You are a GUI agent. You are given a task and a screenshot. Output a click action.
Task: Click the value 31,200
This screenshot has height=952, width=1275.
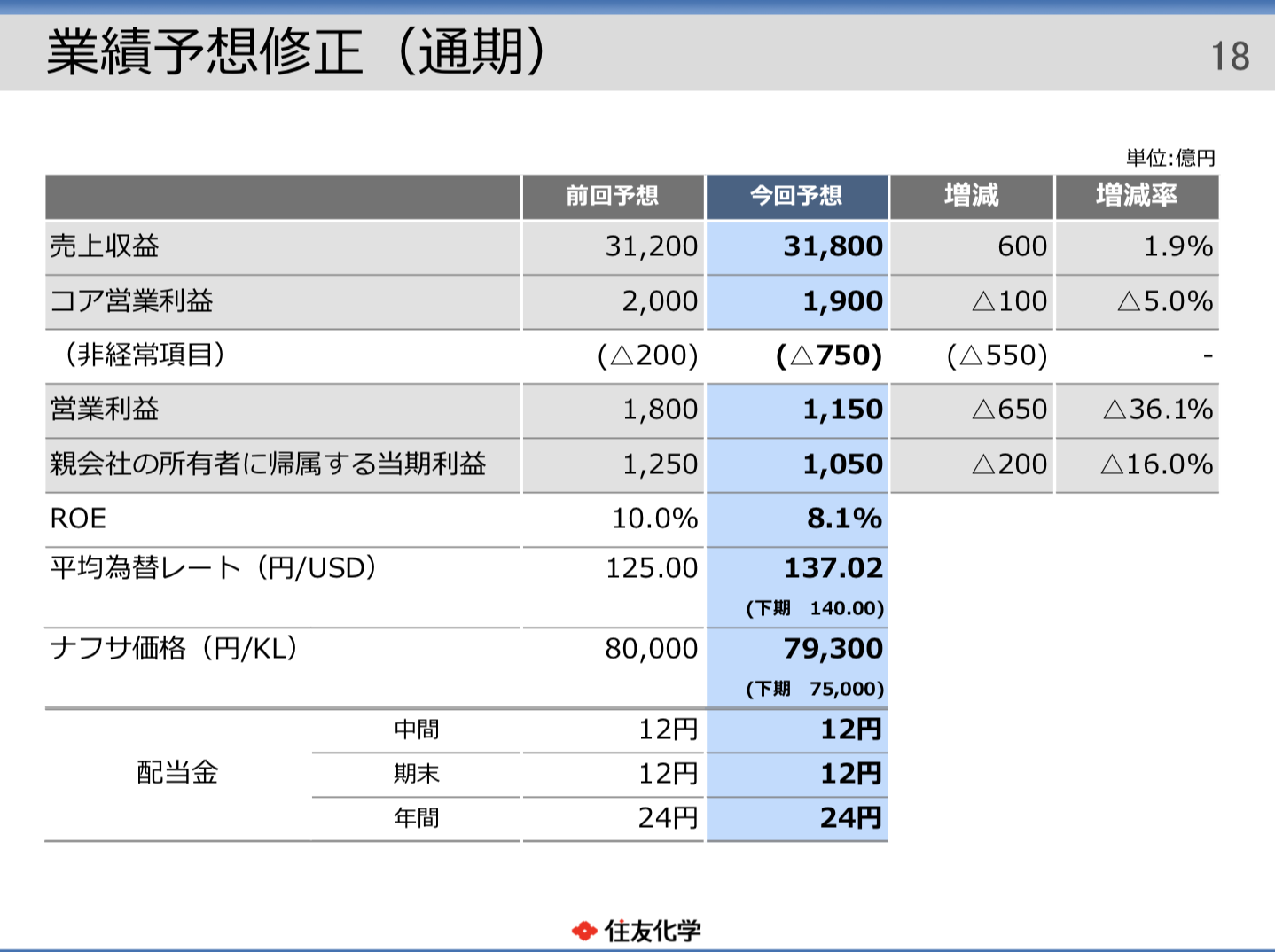tap(652, 246)
